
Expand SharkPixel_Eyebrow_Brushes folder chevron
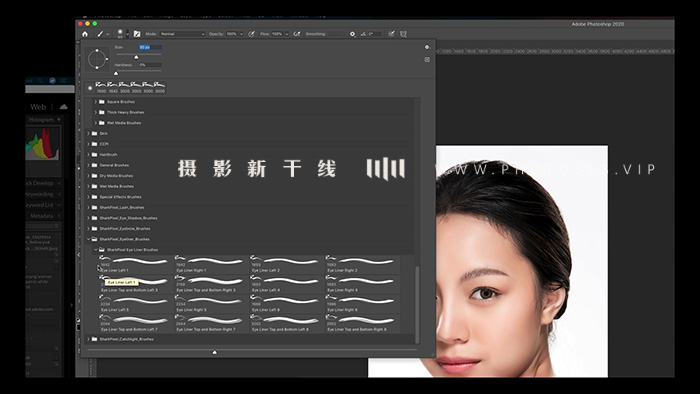coord(88,228)
